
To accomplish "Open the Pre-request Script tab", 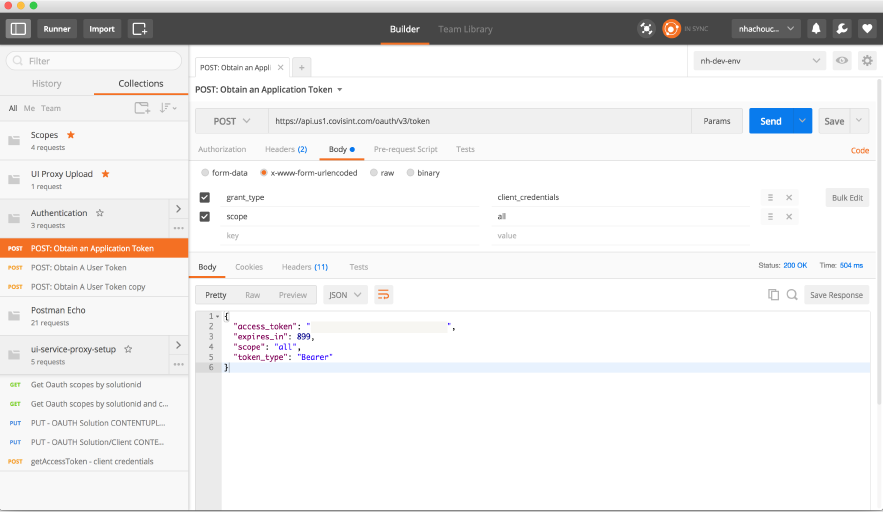I will [x=405, y=149].
